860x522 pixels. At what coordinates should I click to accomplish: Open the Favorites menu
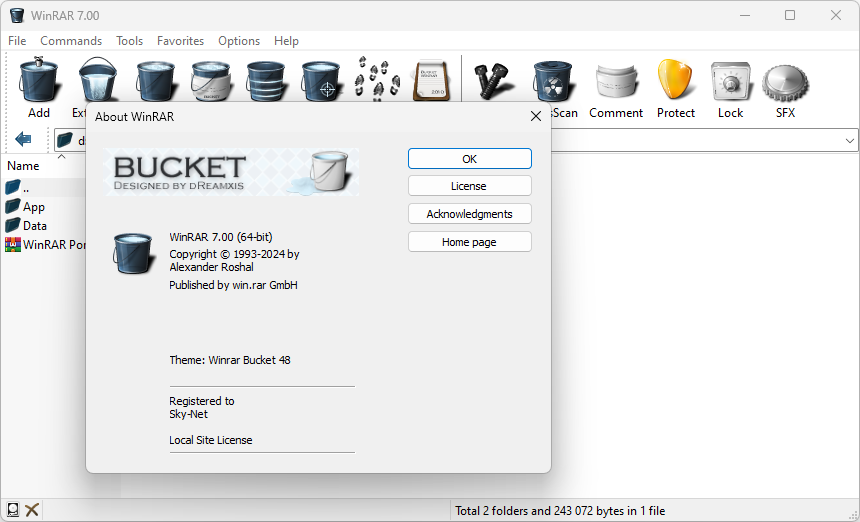coord(180,41)
